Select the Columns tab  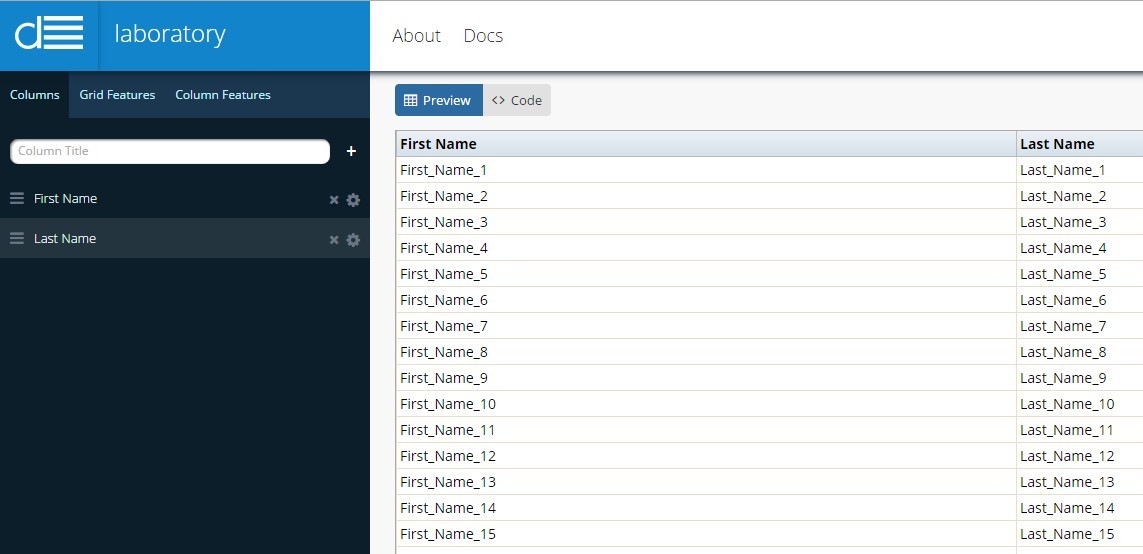pos(35,95)
